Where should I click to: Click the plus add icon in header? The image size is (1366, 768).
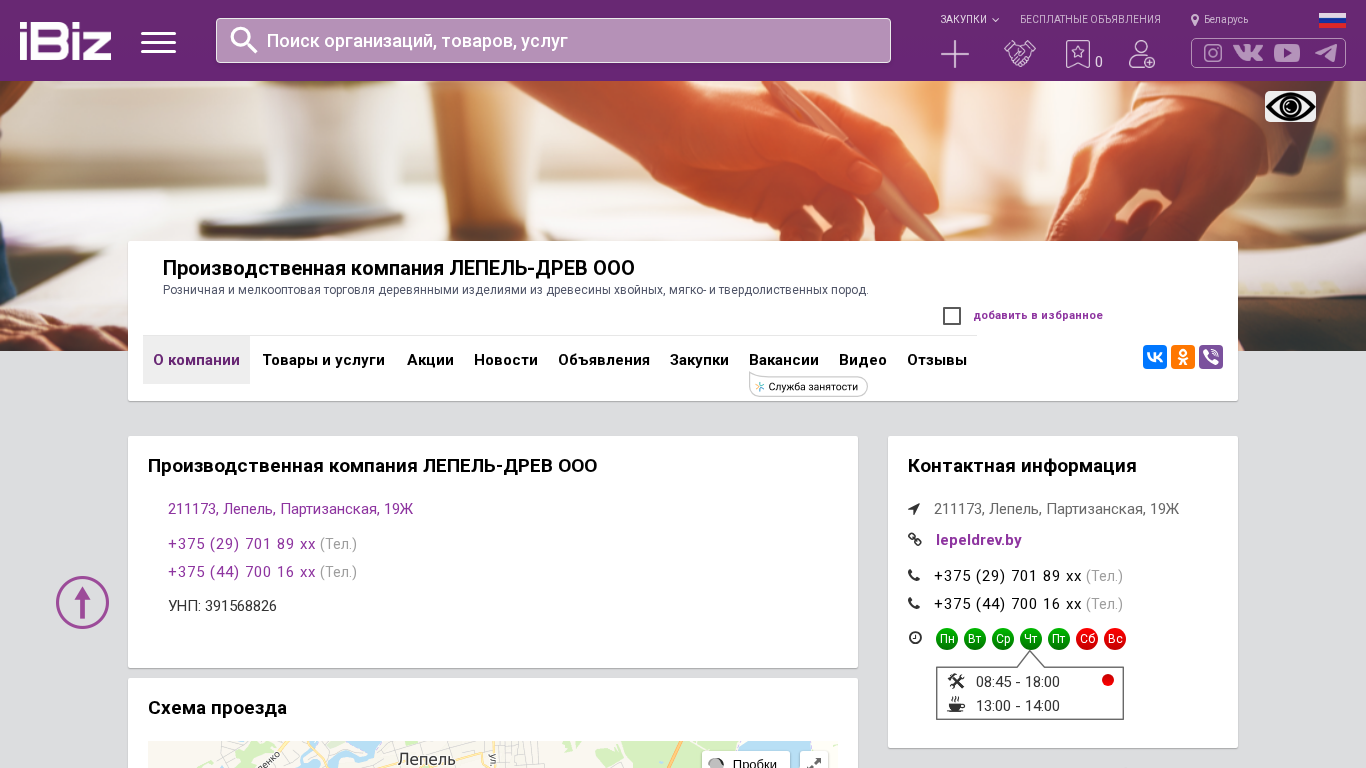(x=955, y=54)
